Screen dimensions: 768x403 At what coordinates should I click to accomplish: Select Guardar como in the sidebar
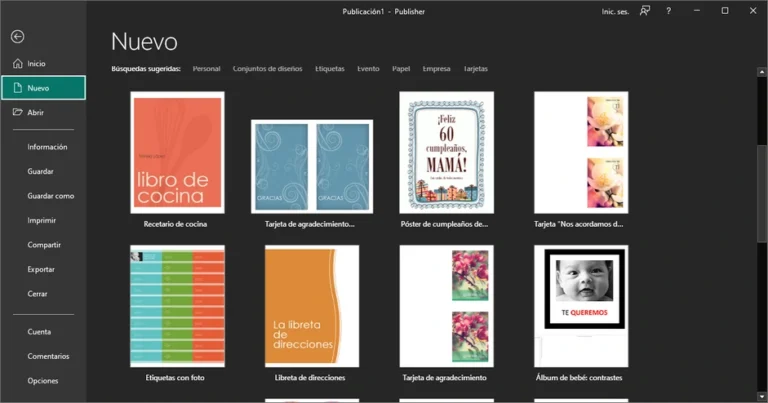51,196
